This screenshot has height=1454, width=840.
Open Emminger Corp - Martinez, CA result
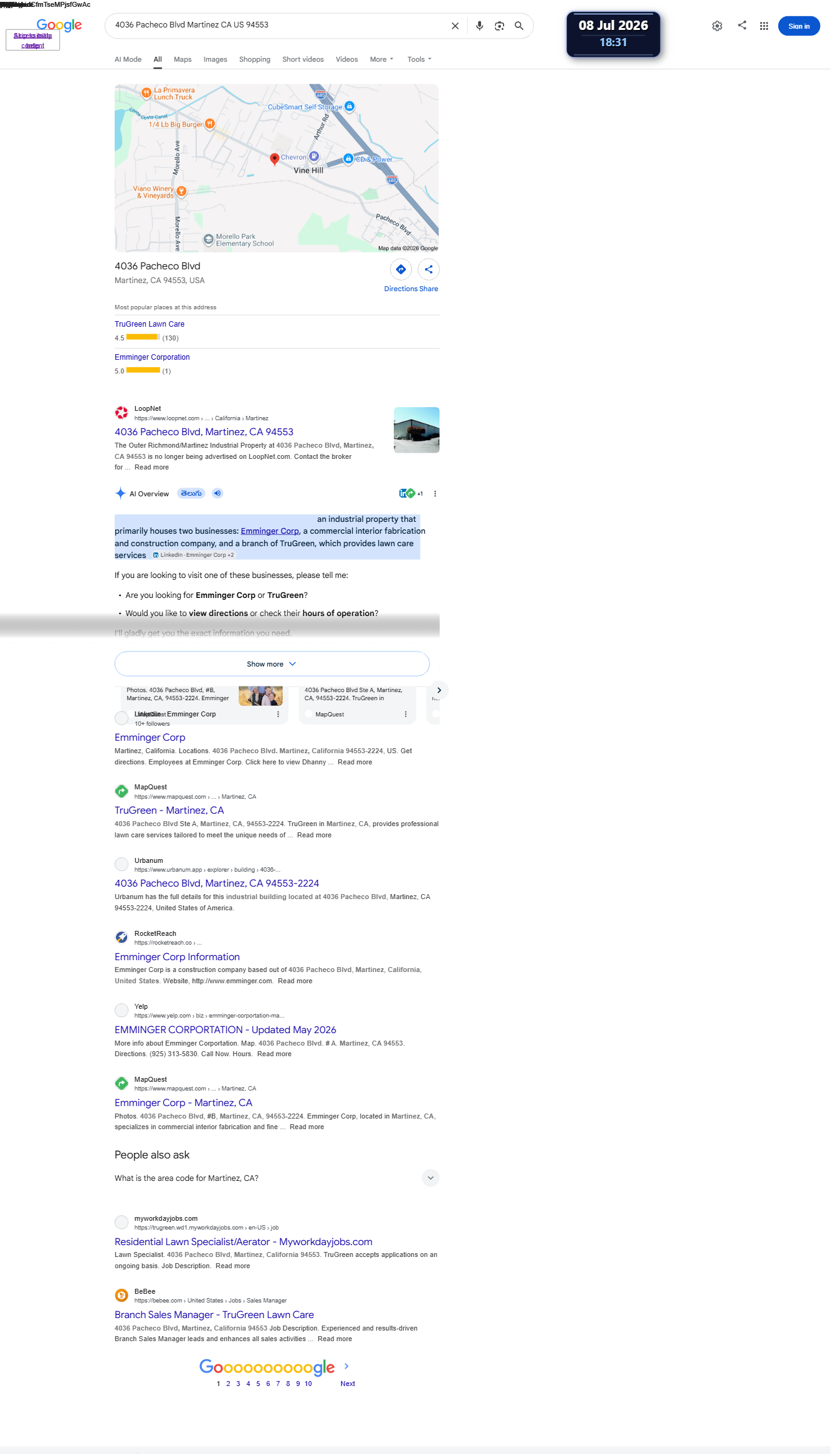(183, 1103)
